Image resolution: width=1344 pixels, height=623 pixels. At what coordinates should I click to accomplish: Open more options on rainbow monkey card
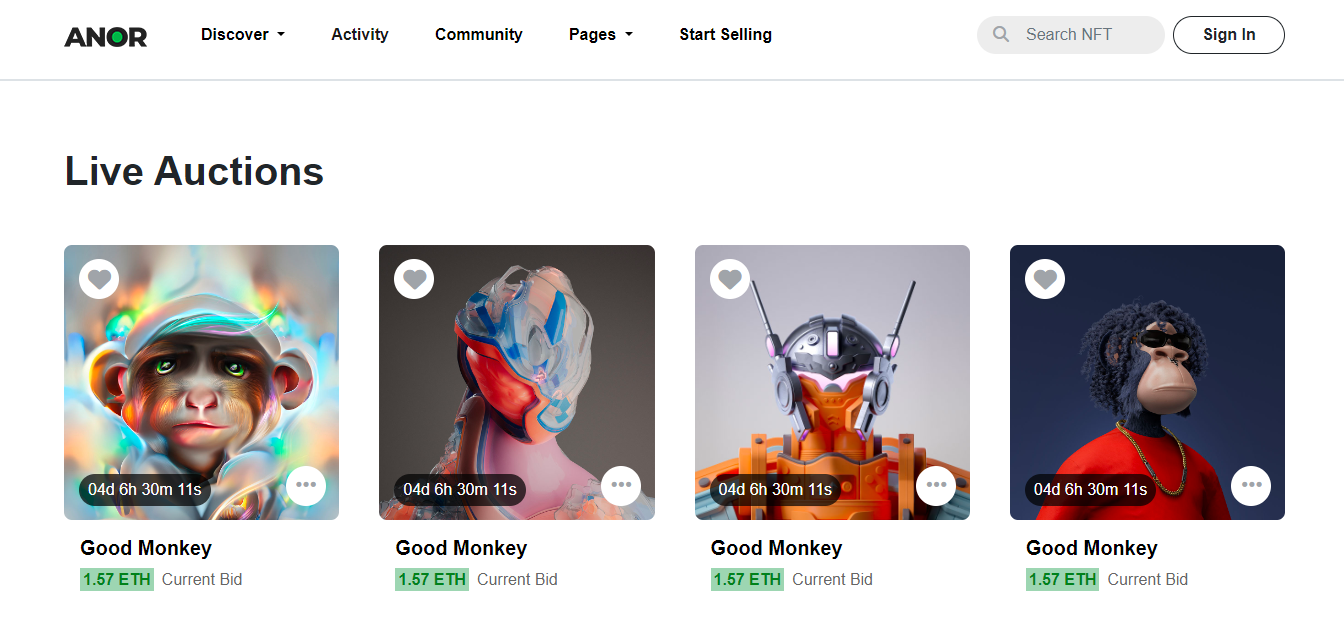(x=306, y=486)
